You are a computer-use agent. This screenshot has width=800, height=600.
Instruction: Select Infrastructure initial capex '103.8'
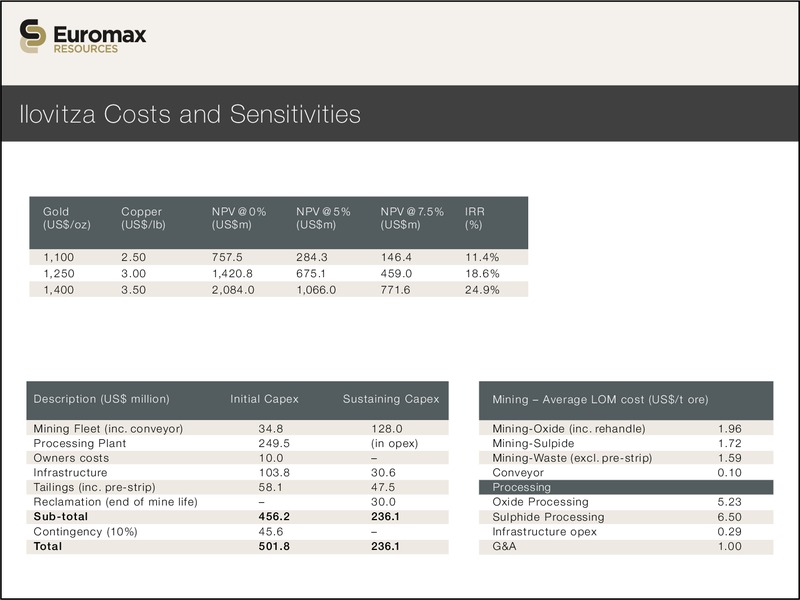[274, 472]
